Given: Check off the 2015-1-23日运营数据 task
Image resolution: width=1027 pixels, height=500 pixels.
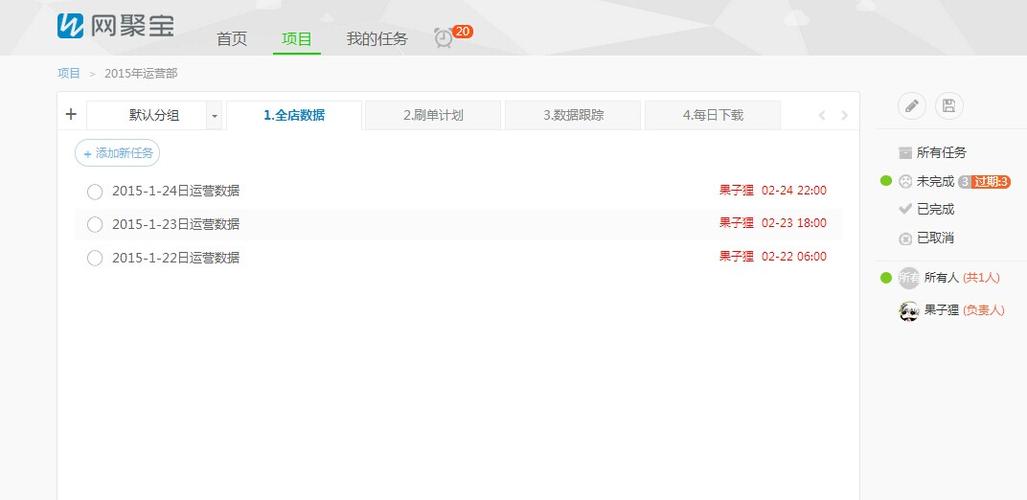Looking at the screenshot, I should coord(95,224).
